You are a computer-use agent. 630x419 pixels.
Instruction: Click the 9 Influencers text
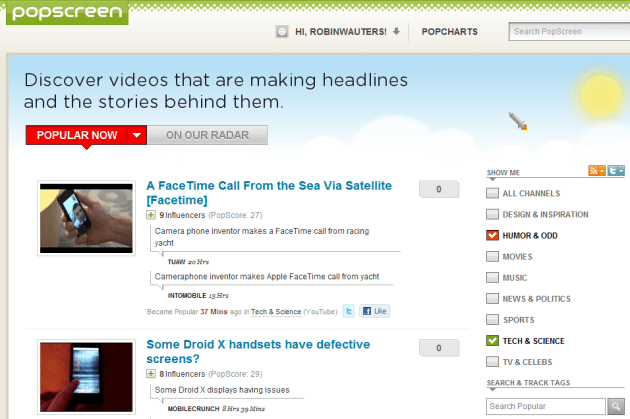(182, 215)
